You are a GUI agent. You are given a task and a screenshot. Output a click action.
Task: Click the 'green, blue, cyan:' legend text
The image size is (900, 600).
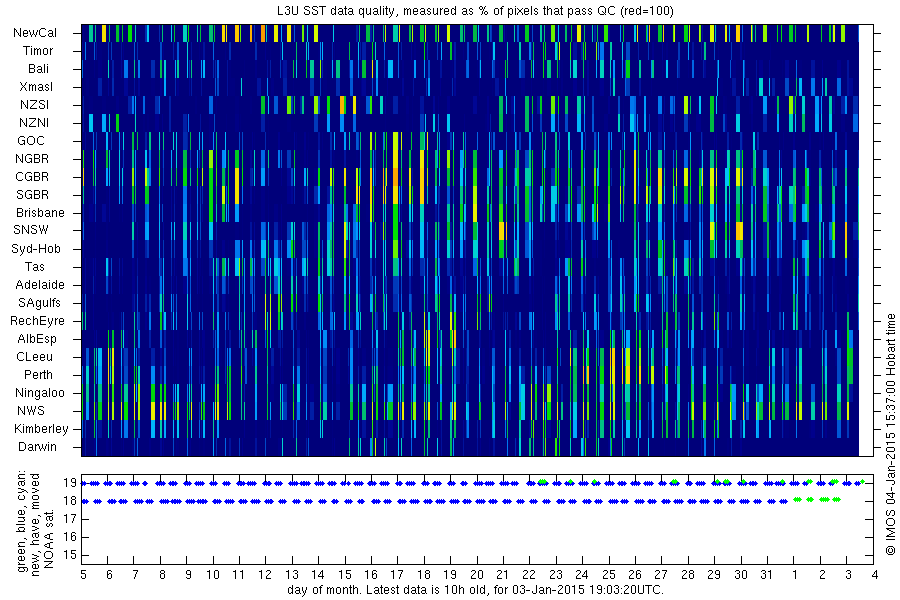pyautogui.click(x=22, y=521)
